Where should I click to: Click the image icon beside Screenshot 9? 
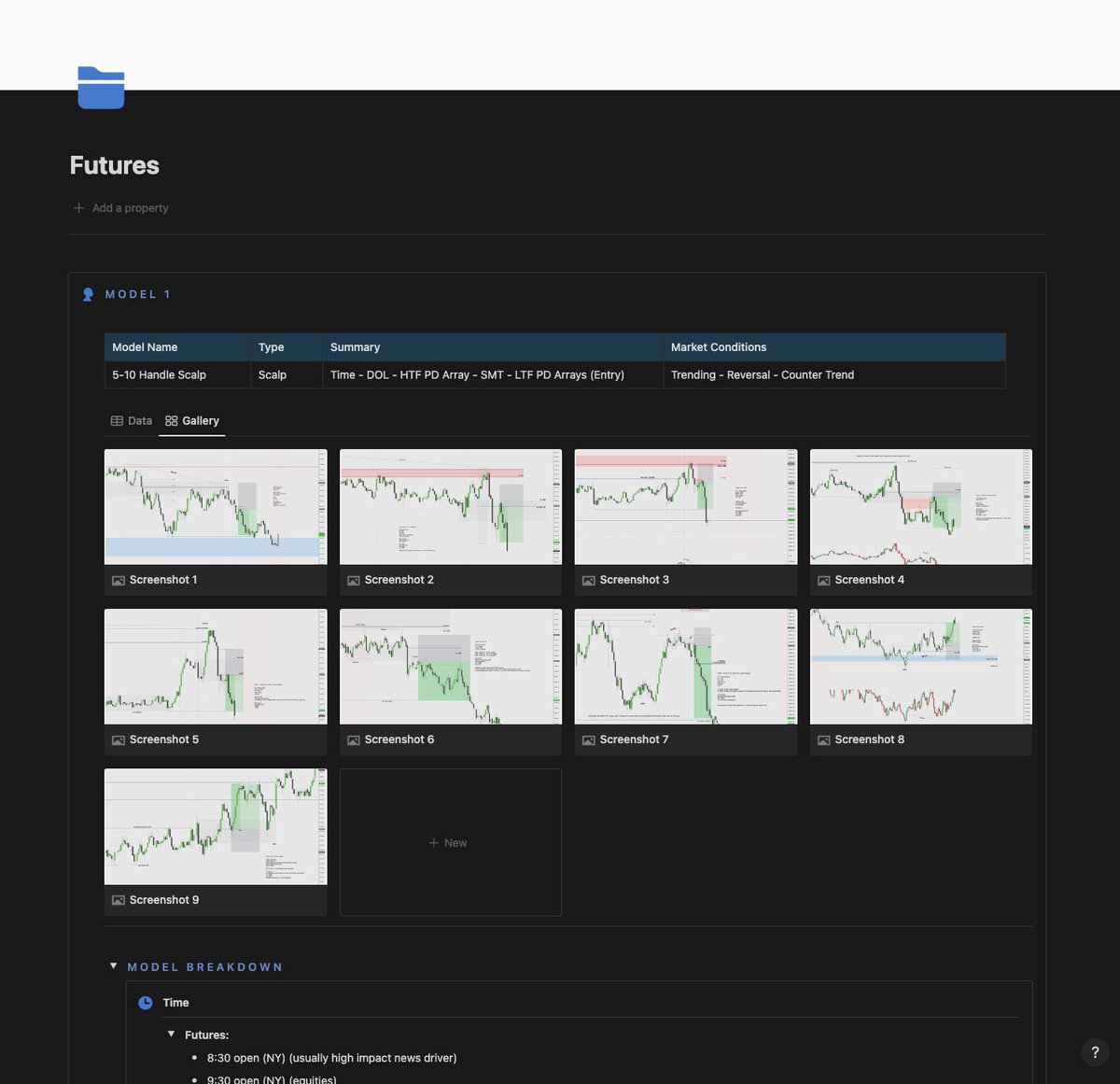pyautogui.click(x=119, y=900)
